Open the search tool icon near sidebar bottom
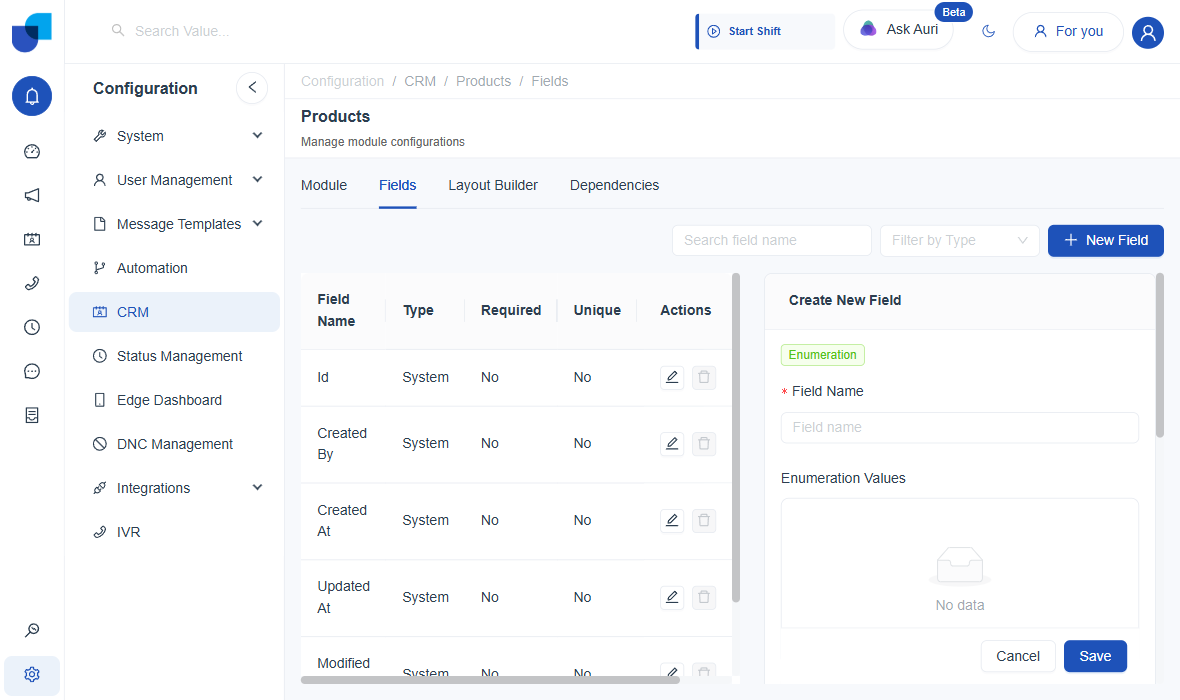This screenshot has height=700, width=1180. 32,630
